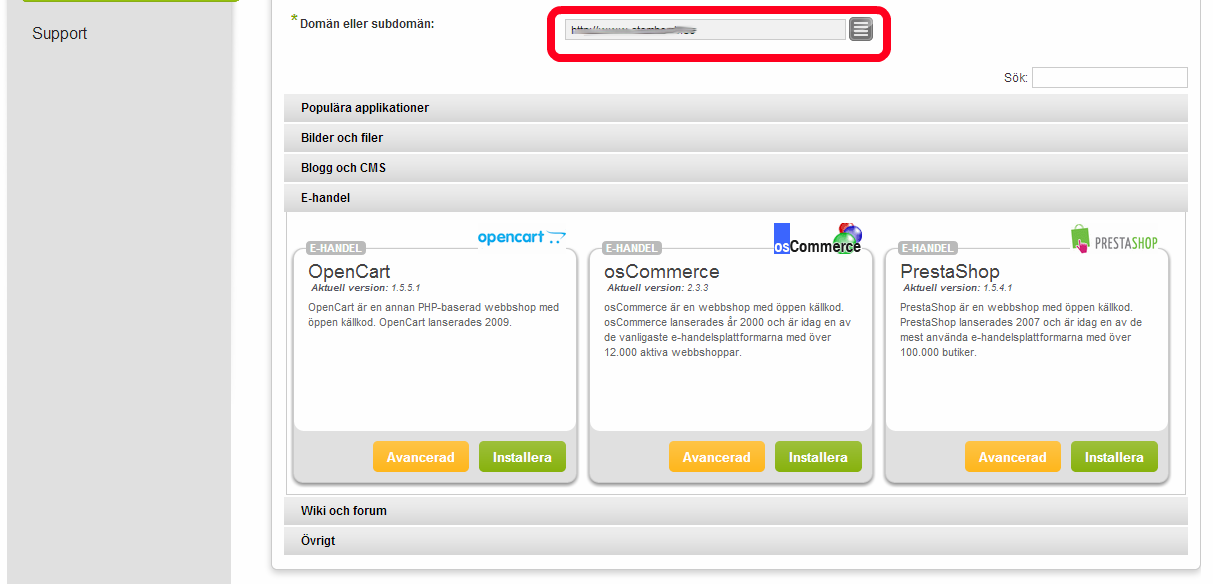The height and width of the screenshot is (584, 1213).
Task: Click the PrestaShop logo icon
Action: click(1120, 241)
